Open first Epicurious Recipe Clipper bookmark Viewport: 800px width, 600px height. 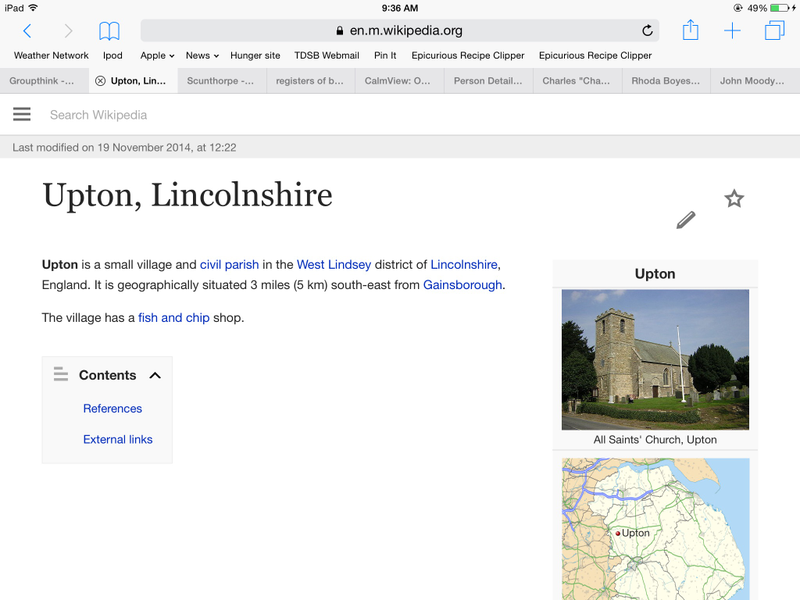(468, 55)
